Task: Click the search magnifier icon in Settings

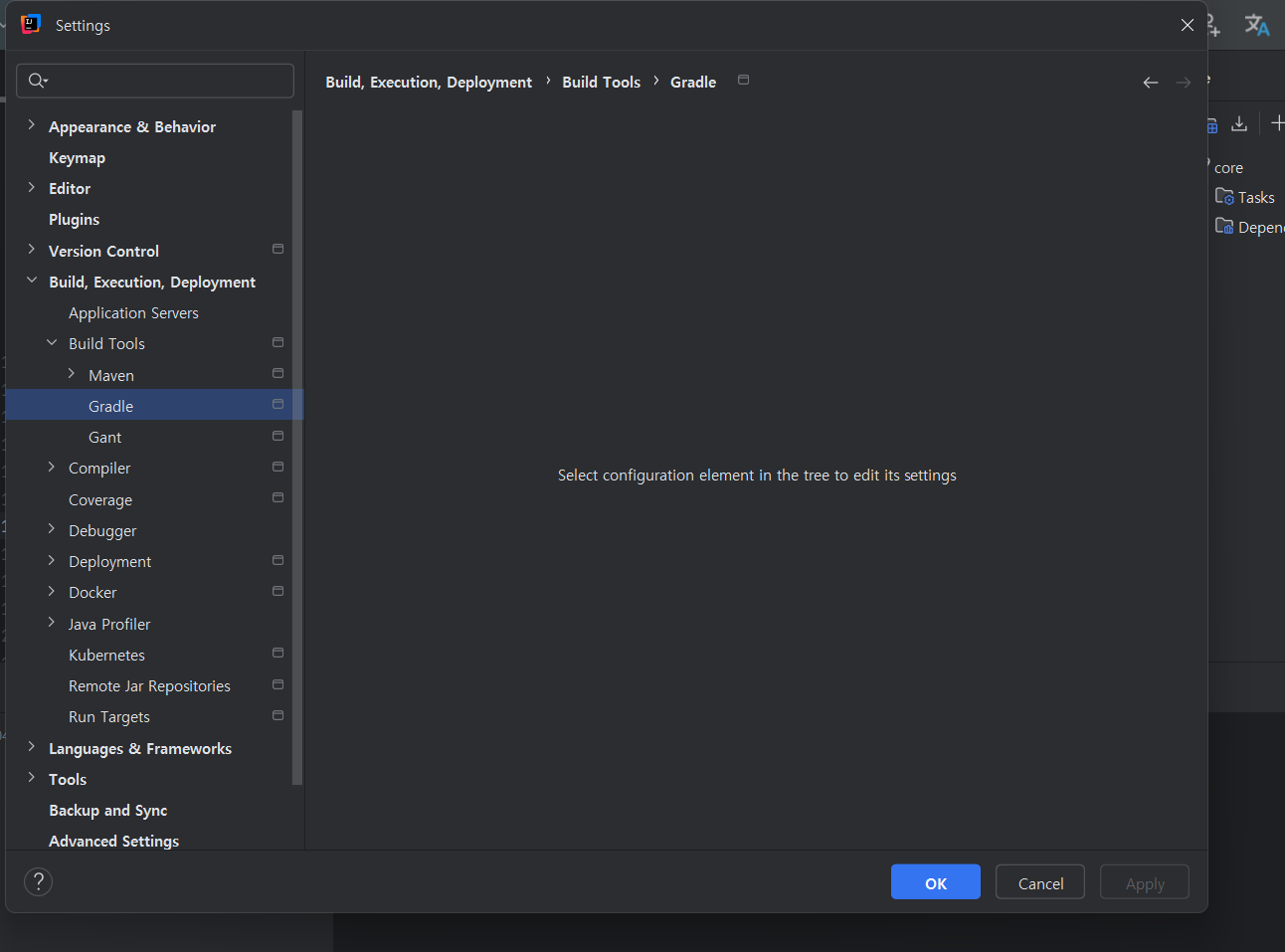Action: pyautogui.click(x=38, y=81)
